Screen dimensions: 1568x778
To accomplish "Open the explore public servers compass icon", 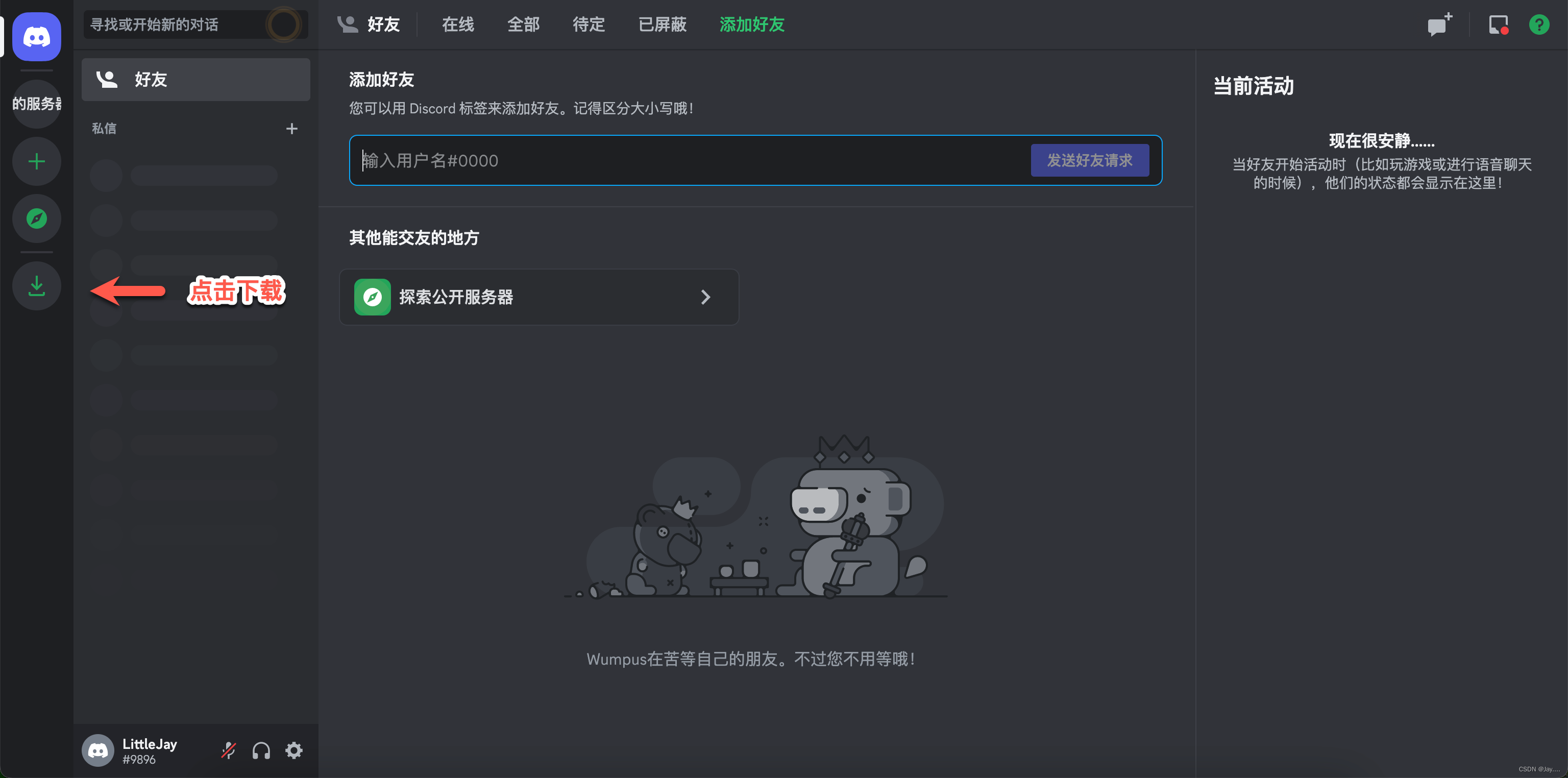I will [37, 218].
